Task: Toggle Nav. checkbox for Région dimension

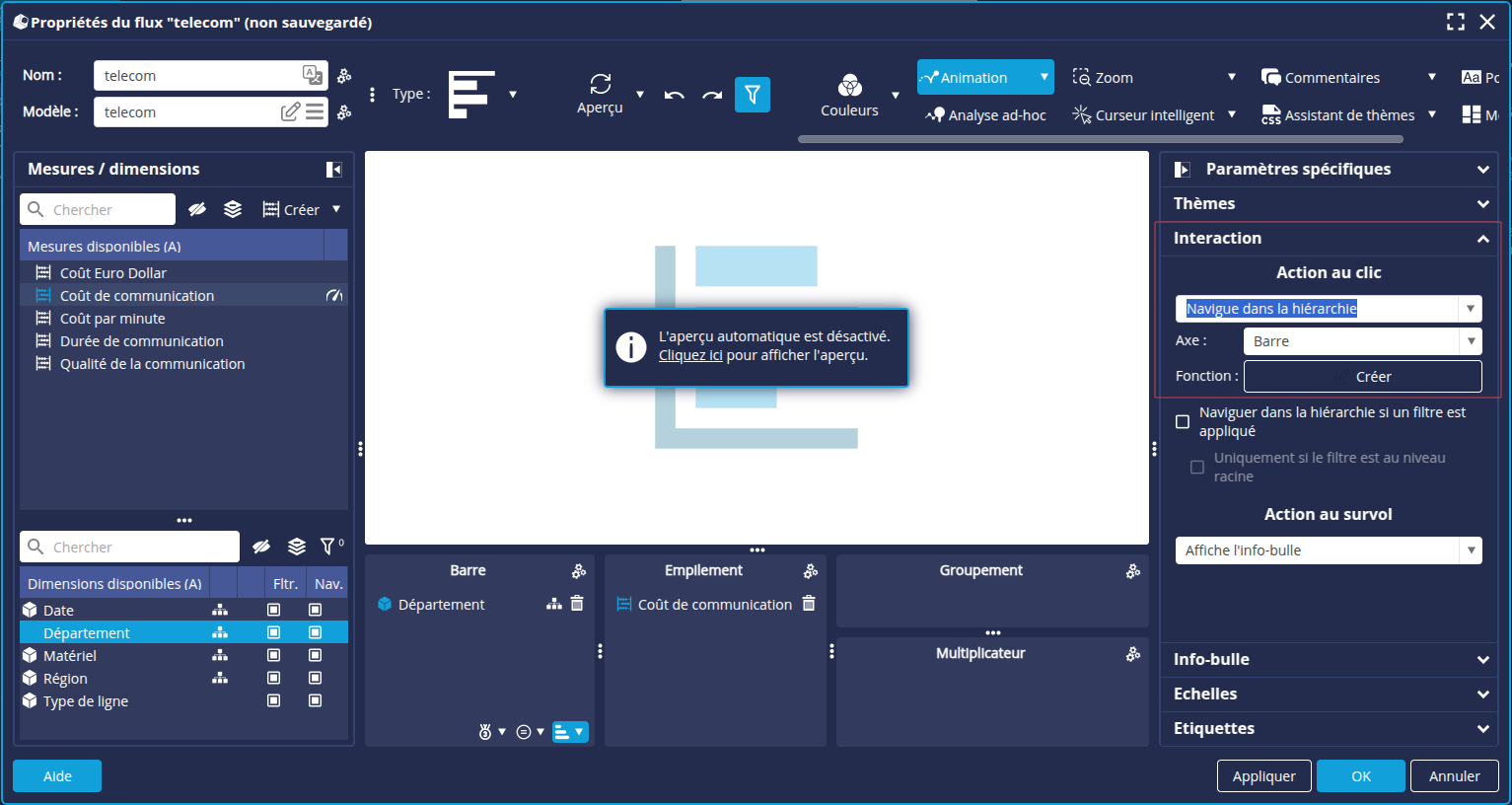Action: tap(316, 678)
